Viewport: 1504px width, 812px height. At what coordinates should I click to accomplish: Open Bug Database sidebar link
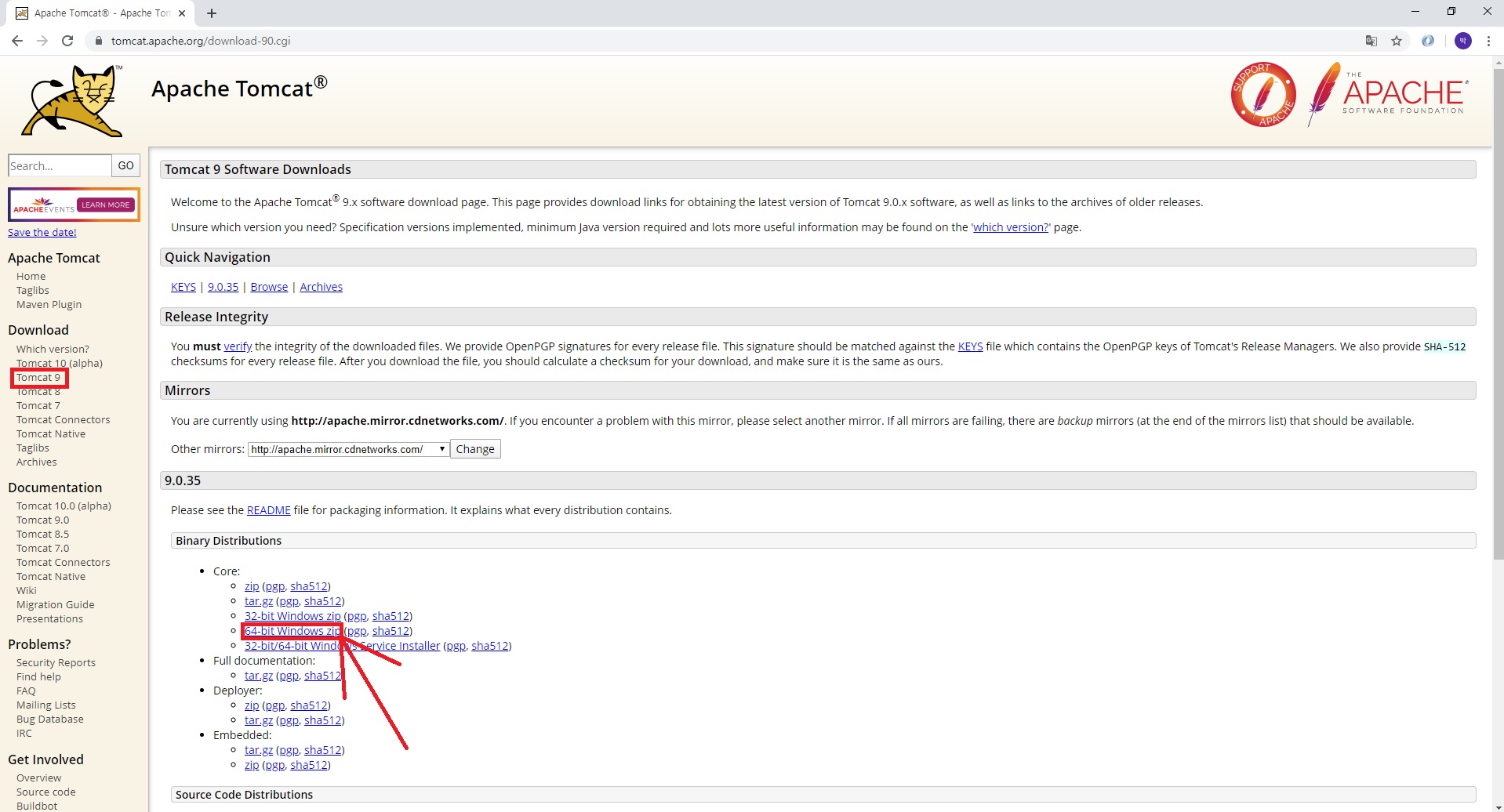coord(50,720)
